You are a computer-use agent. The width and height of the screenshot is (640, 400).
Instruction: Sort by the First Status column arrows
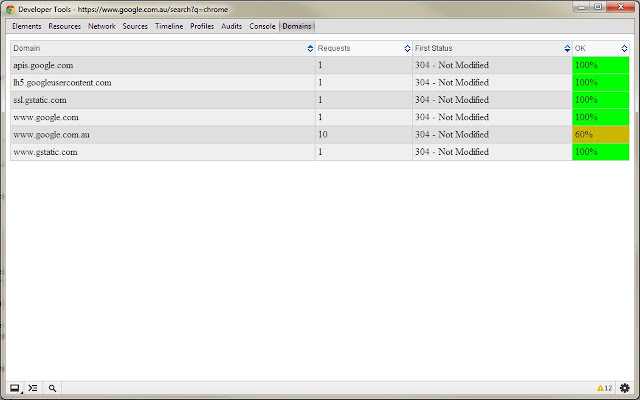coord(567,49)
